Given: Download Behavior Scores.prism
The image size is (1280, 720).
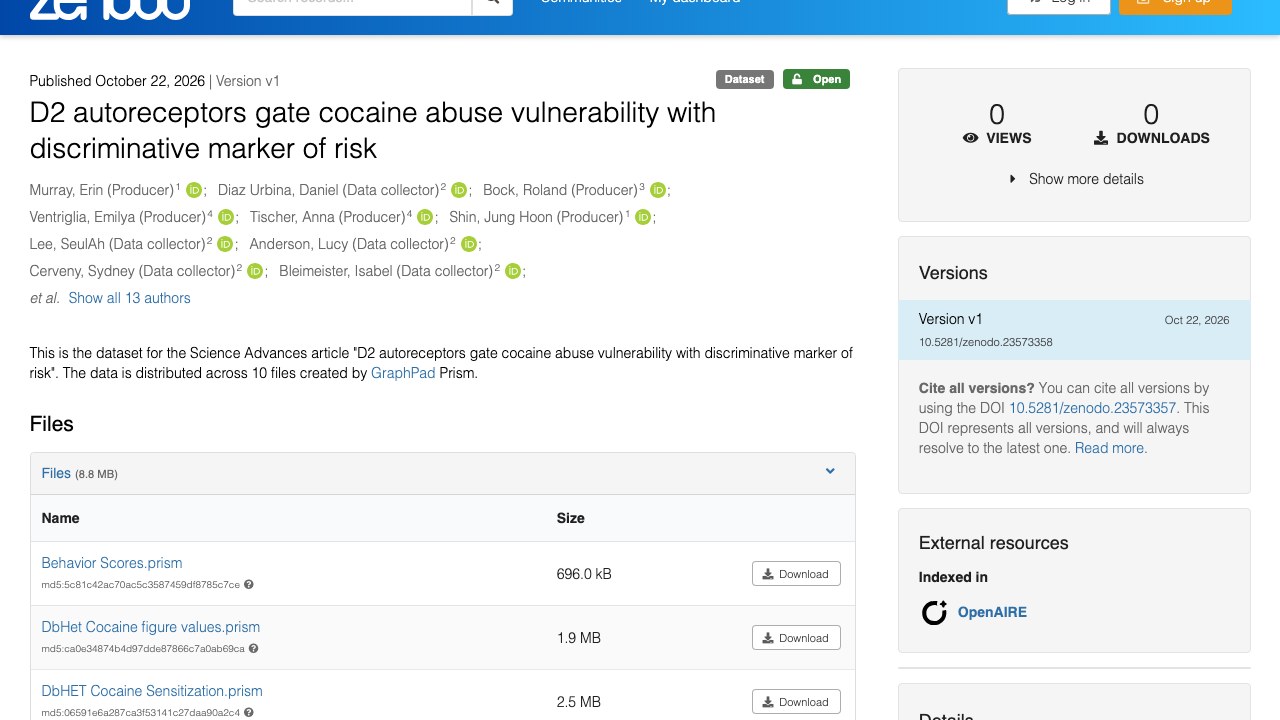Looking at the screenshot, I should (796, 574).
